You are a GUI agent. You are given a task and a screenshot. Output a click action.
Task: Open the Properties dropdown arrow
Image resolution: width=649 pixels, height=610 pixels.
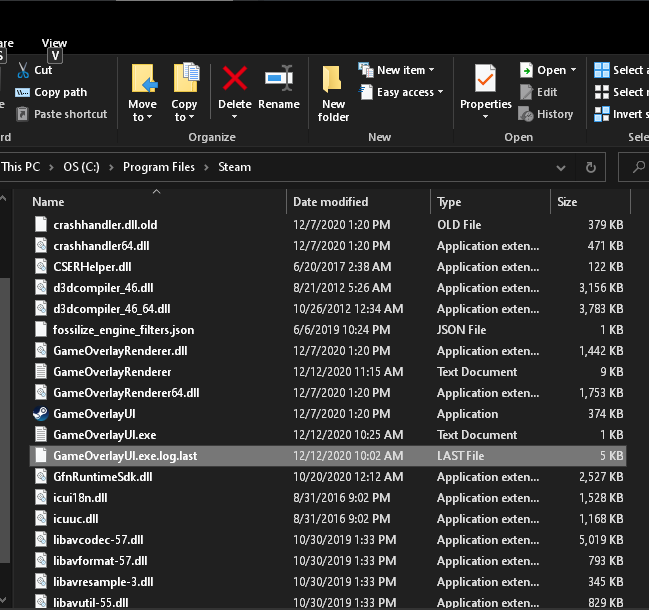(486, 117)
